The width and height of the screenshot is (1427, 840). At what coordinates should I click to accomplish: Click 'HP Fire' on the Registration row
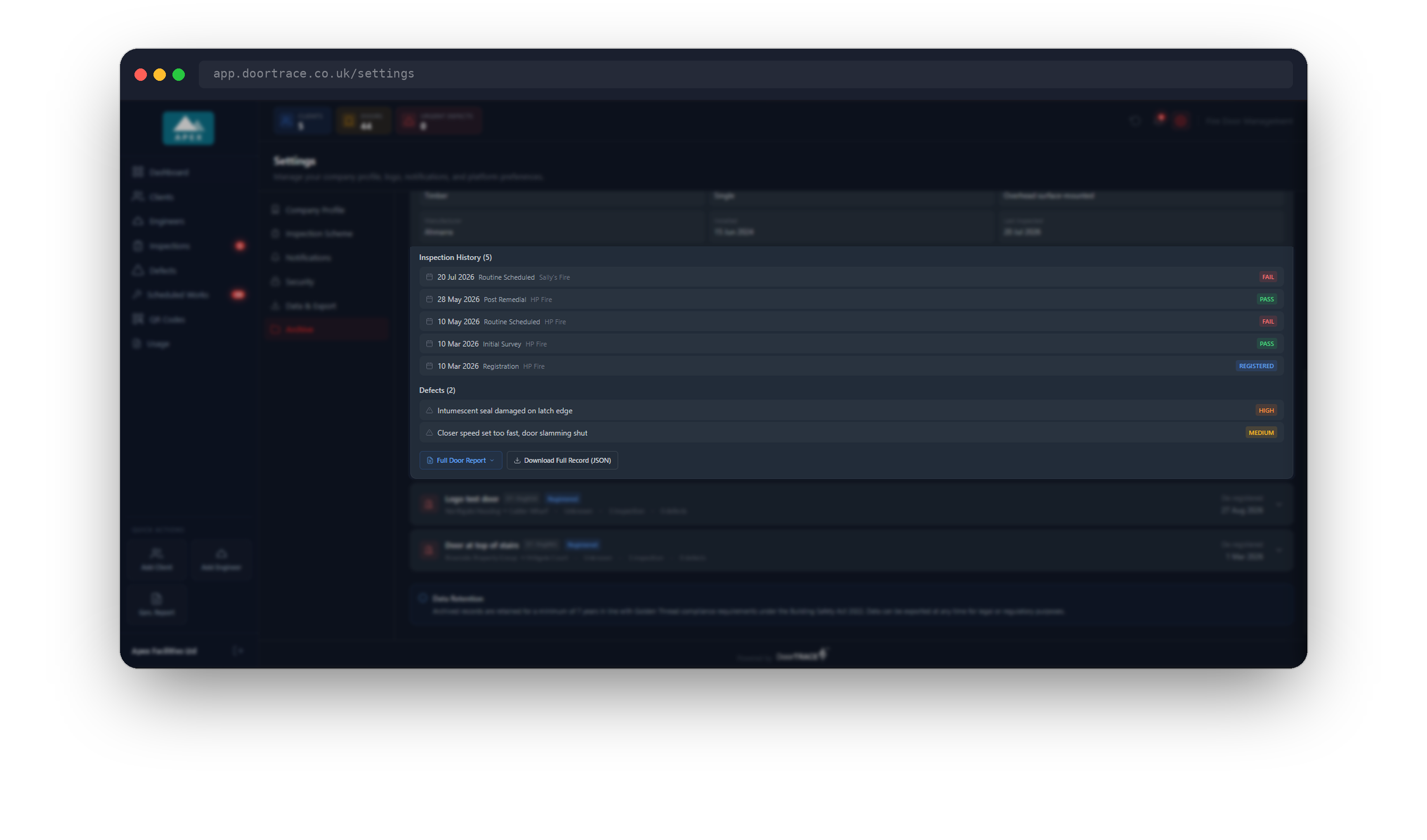pyautogui.click(x=533, y=366)
